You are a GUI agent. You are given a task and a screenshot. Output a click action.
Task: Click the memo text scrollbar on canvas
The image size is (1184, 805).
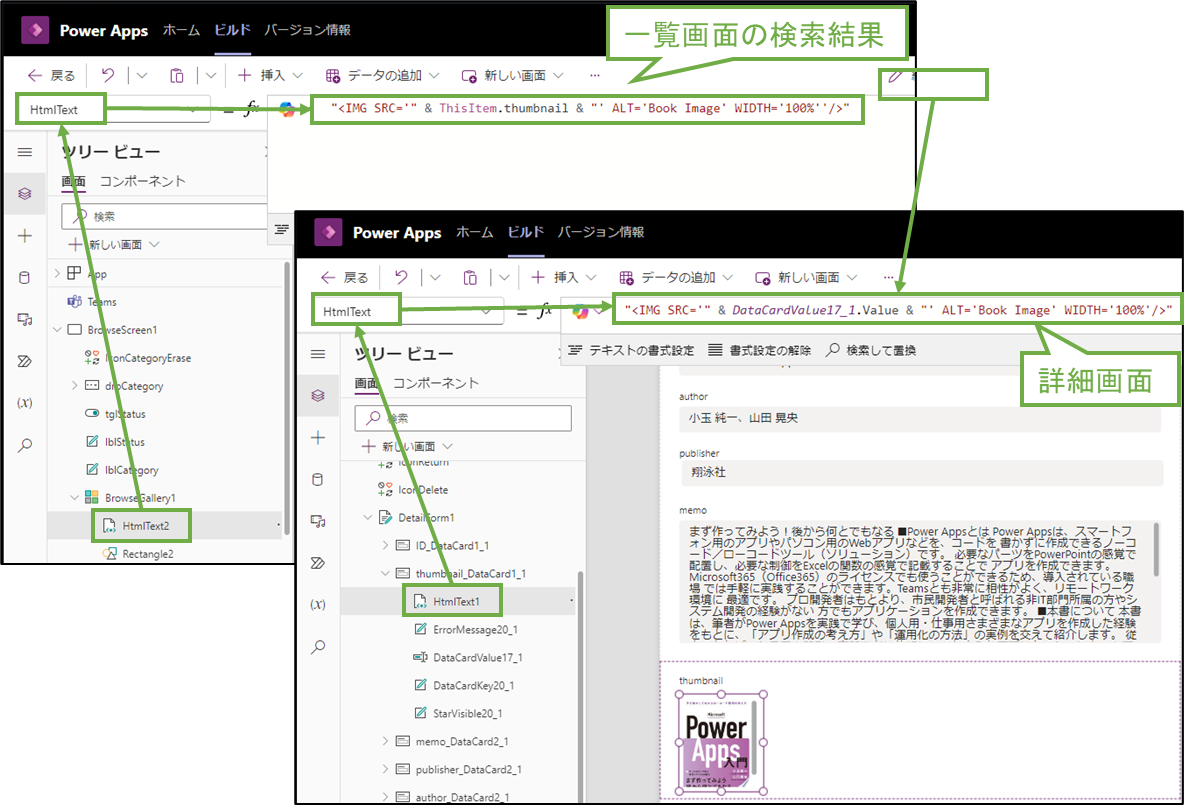(1155, 549)
